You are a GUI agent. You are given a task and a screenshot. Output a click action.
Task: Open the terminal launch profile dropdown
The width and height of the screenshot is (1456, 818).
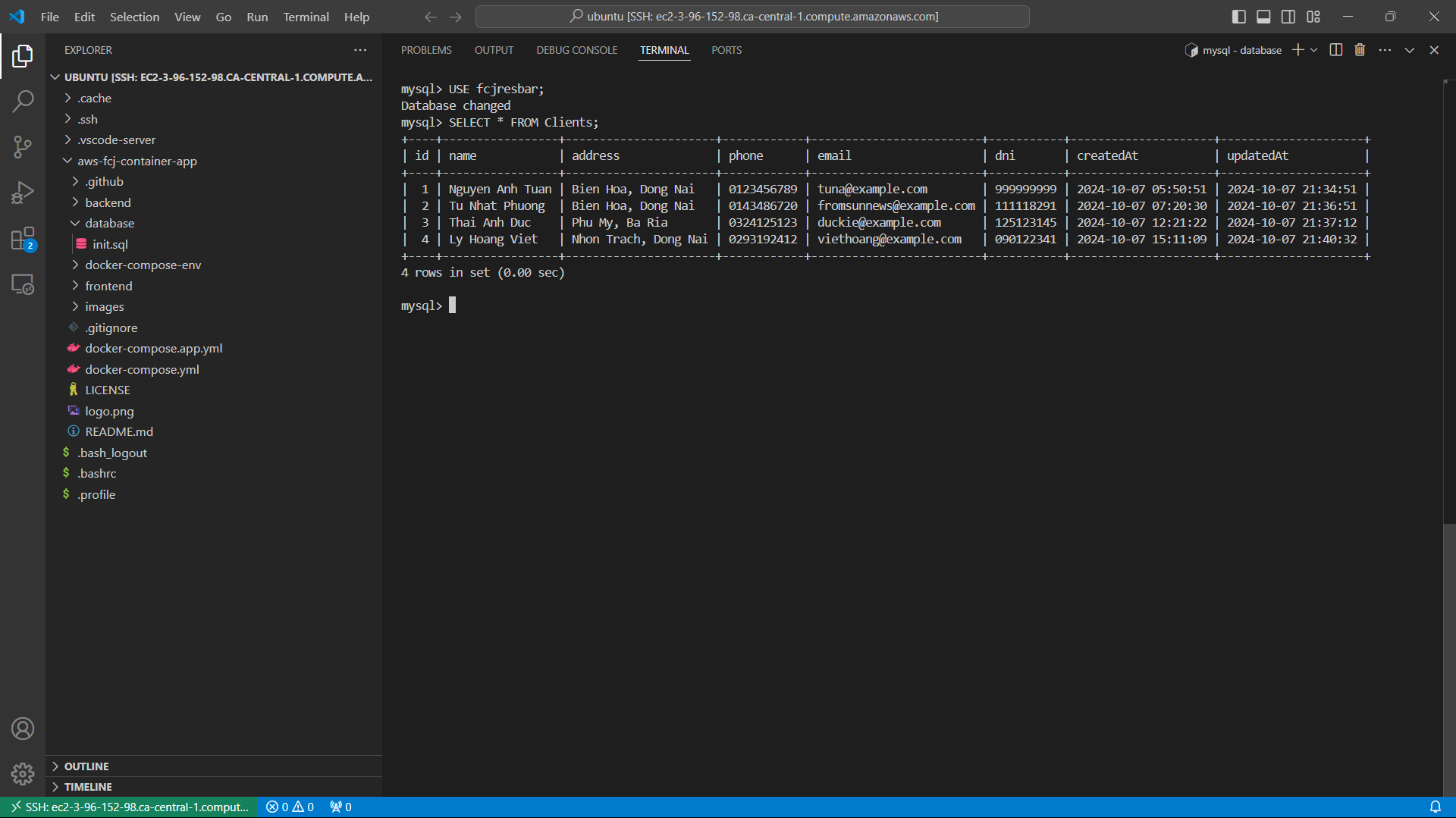[x=1314, y=50]
